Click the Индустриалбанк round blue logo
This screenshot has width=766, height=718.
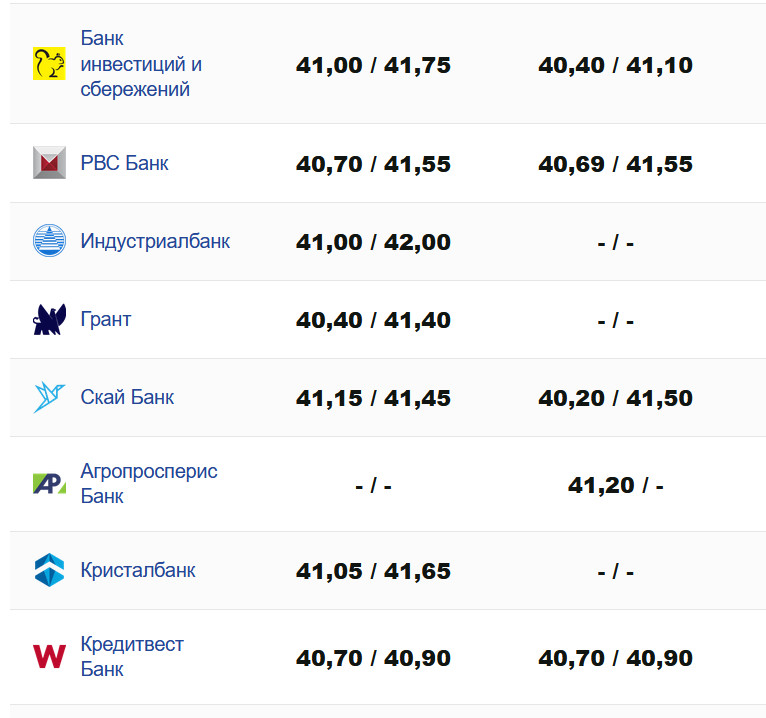point(49,241)
